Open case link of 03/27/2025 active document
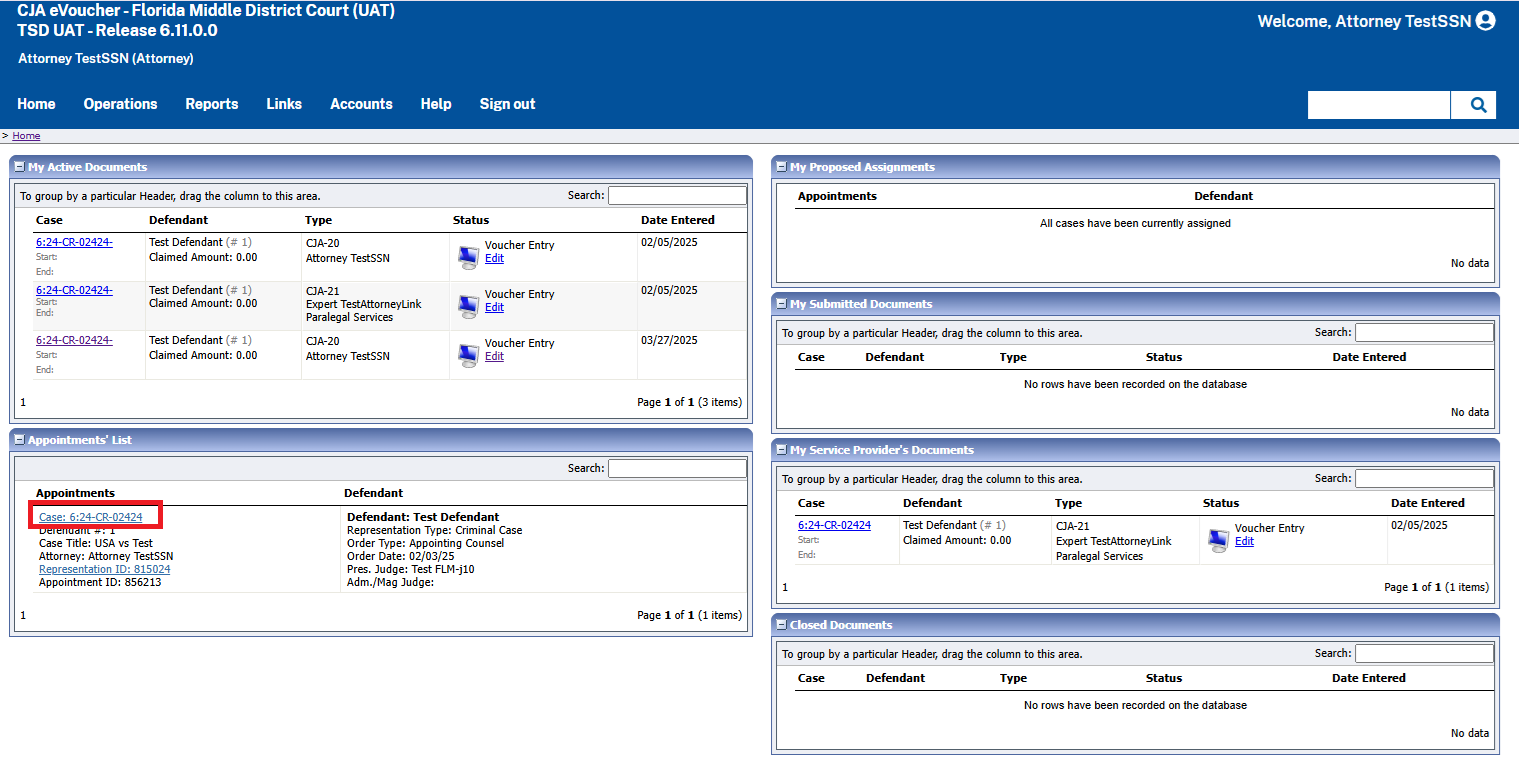This screenshot has height=766, width=1519. tap(74, 340)
